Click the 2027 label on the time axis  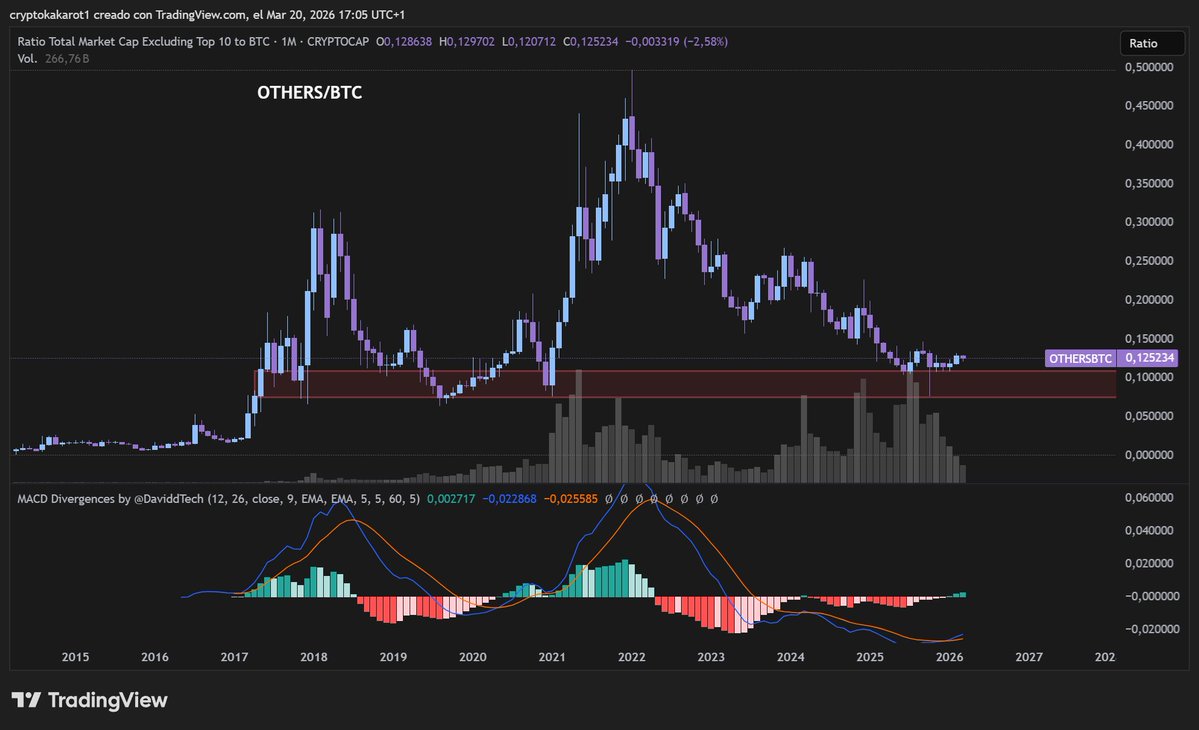1029,657
